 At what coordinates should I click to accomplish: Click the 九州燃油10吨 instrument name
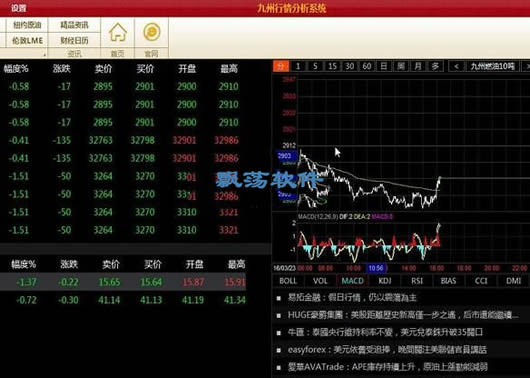[x=493, y=66]
